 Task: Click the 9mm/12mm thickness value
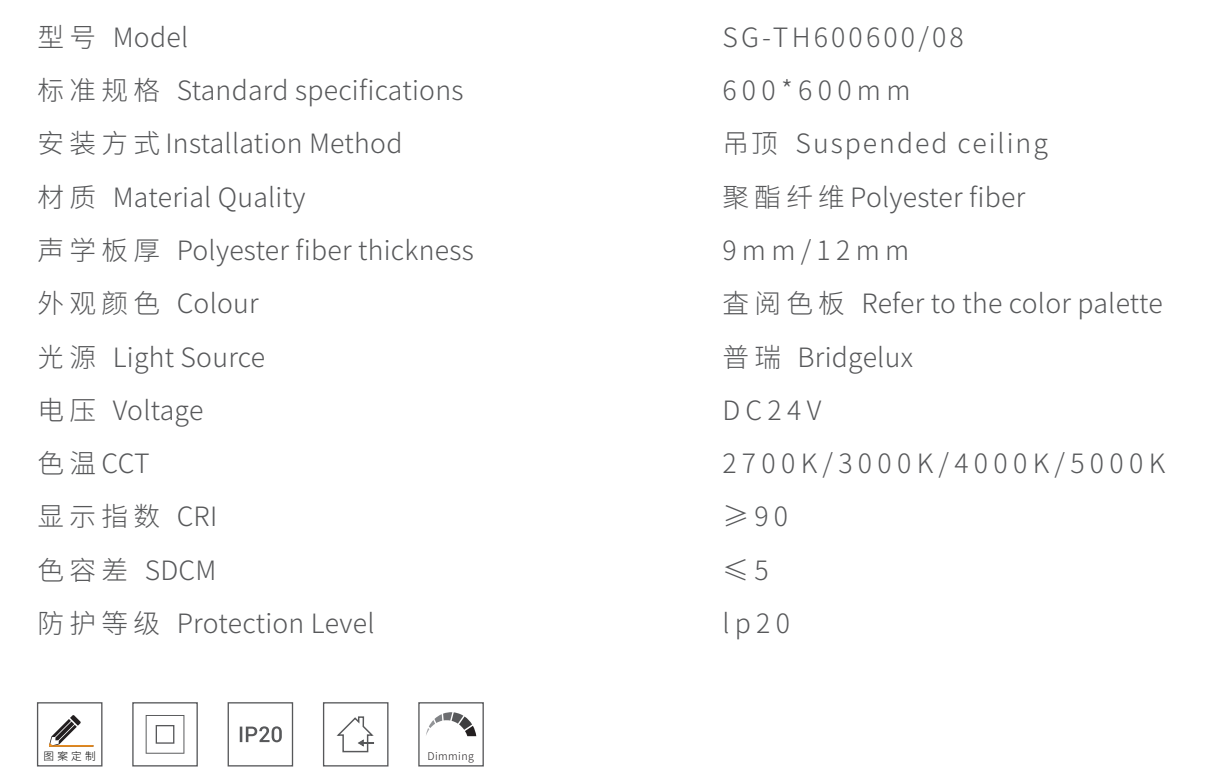click(x=816, y=251)
